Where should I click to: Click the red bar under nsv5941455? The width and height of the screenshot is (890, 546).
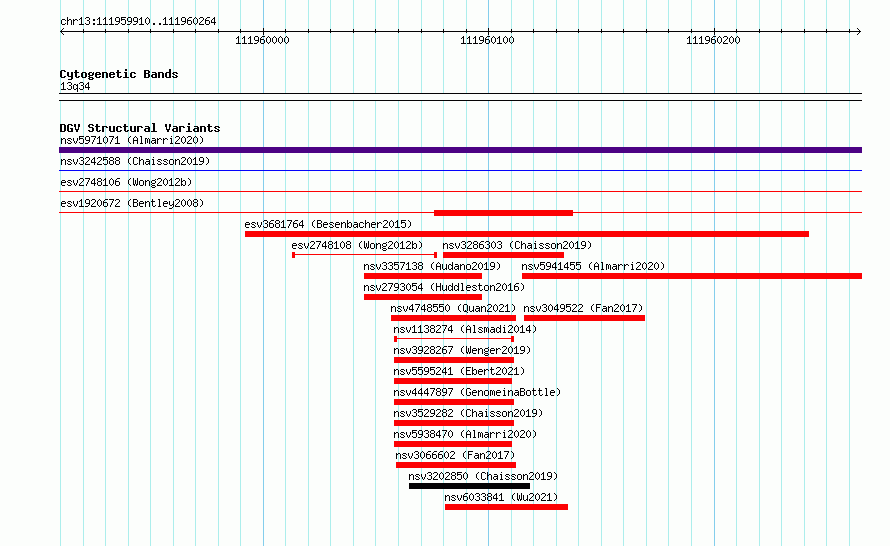692,276
